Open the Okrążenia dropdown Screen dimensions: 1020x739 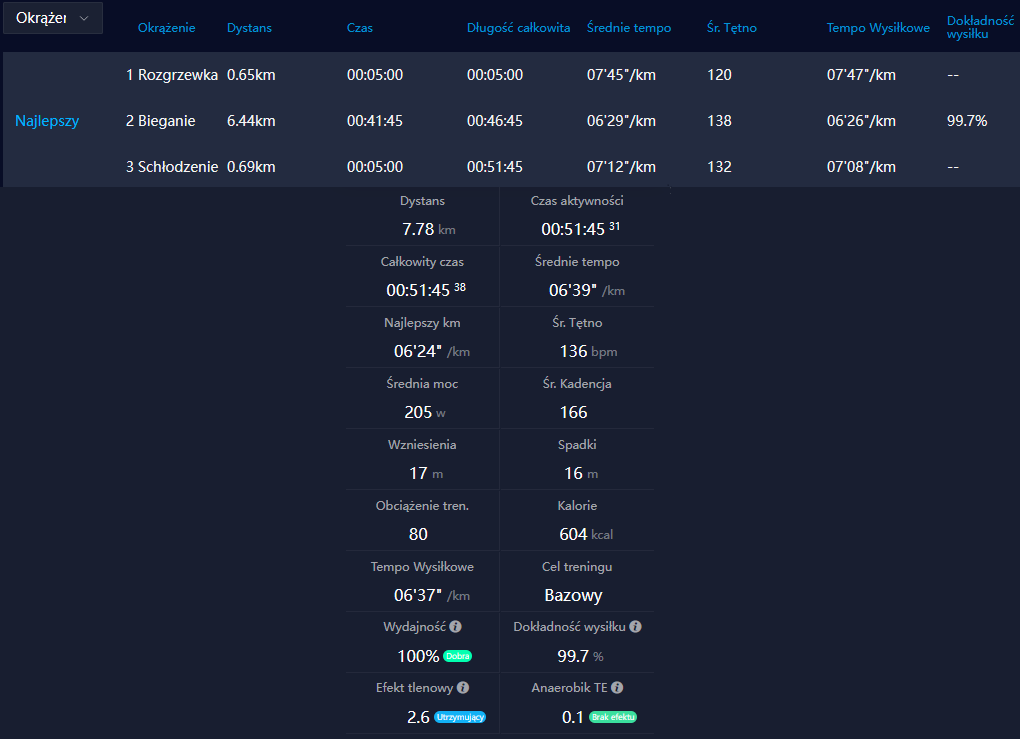53,18
